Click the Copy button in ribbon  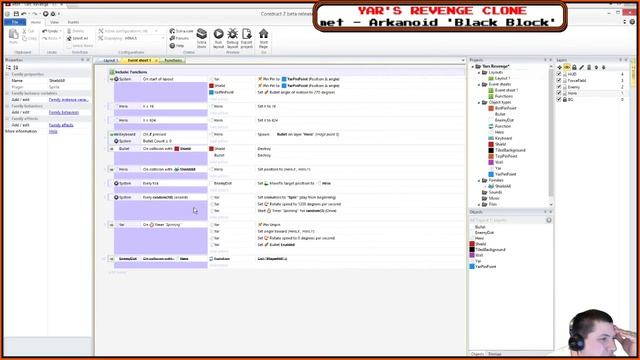[29, 38]
